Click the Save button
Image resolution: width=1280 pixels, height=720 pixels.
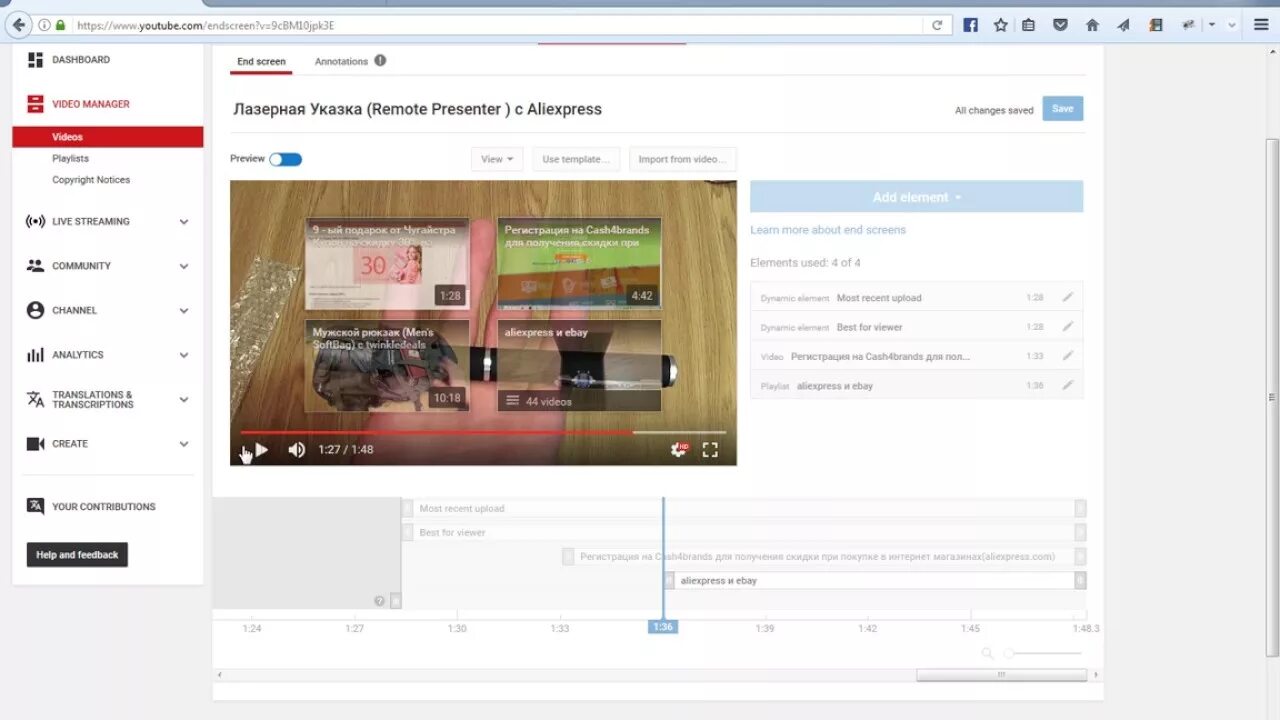click(1062, 109)
